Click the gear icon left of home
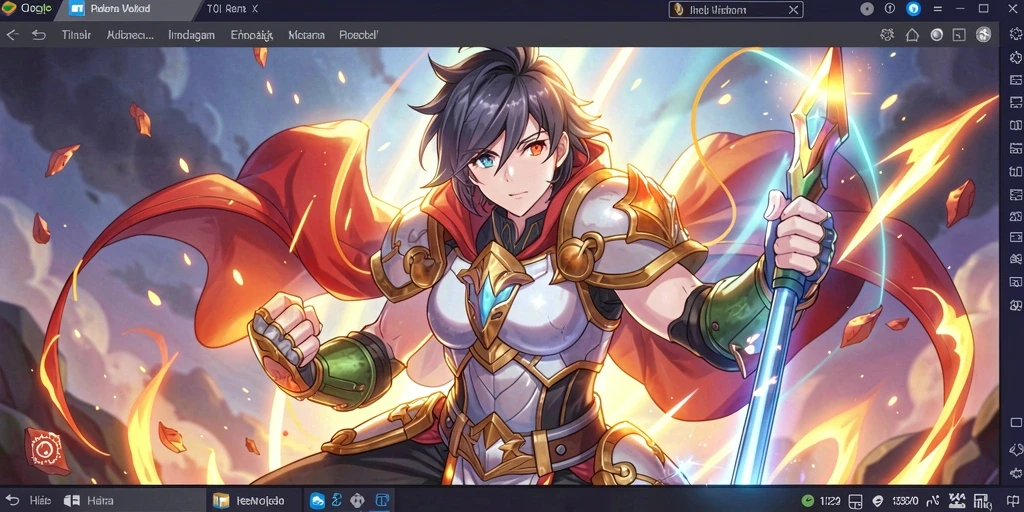This screenshot has width=1024, height=512. pos(887,35)
